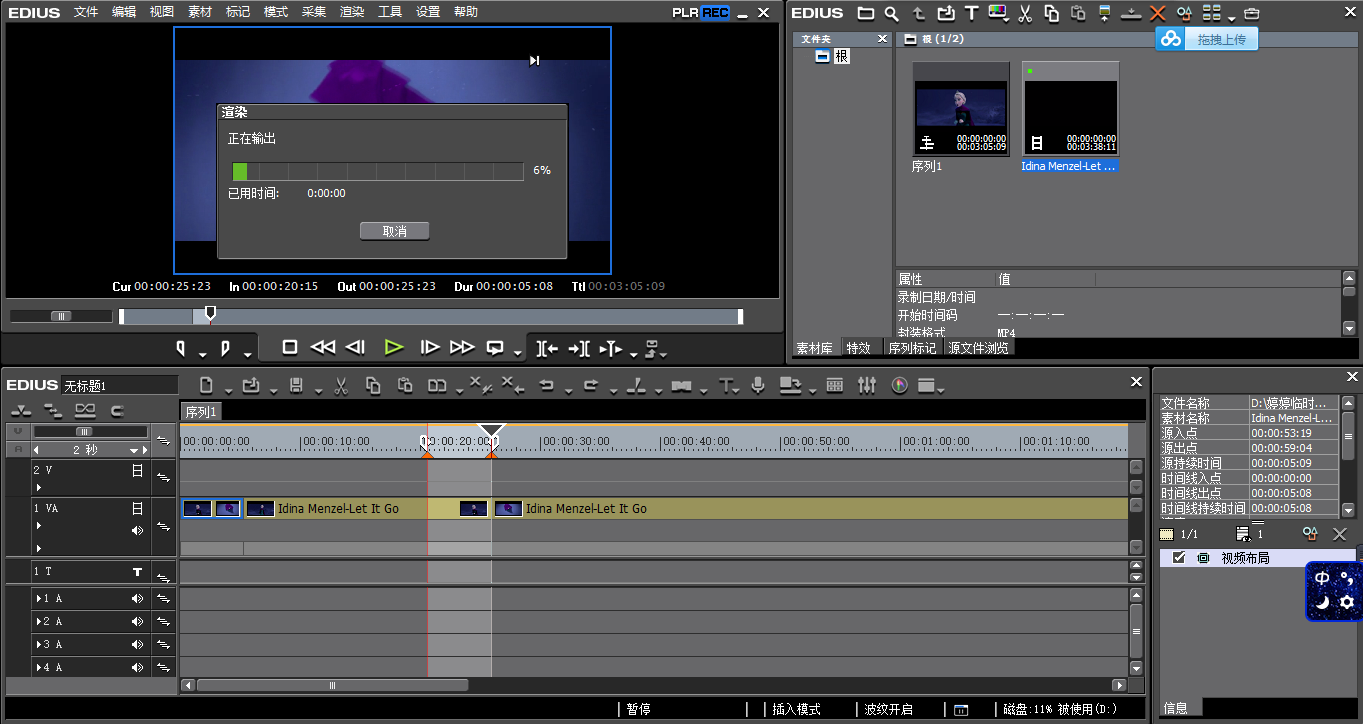Open the voice-over microphone tool

click(x=759, y=385)
